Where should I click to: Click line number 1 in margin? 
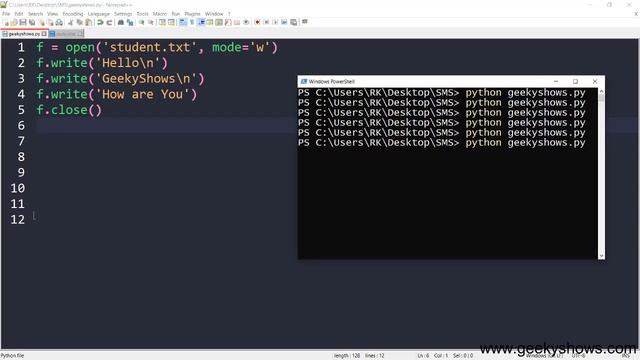click(x=21, y=47)
